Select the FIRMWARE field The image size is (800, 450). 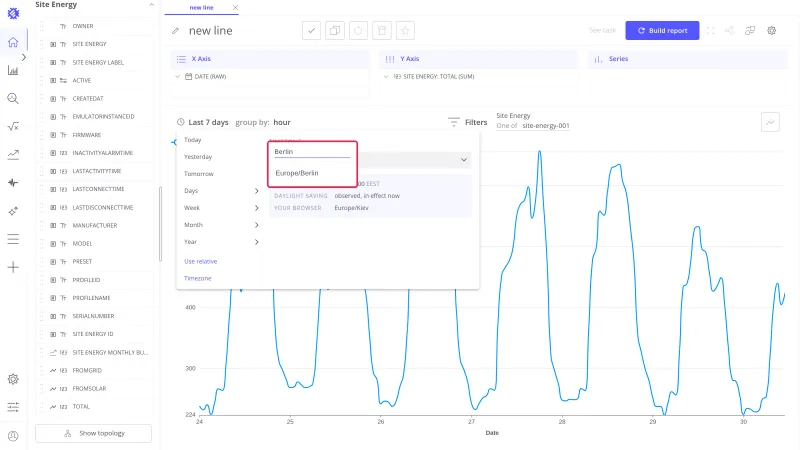point(87,135)
